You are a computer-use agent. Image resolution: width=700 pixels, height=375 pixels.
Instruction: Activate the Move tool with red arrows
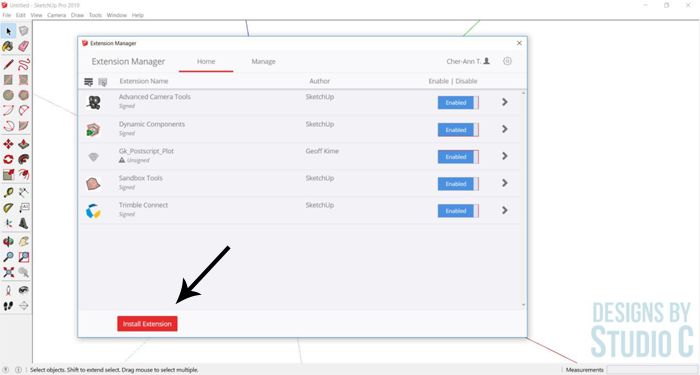(x=8, y=144)
